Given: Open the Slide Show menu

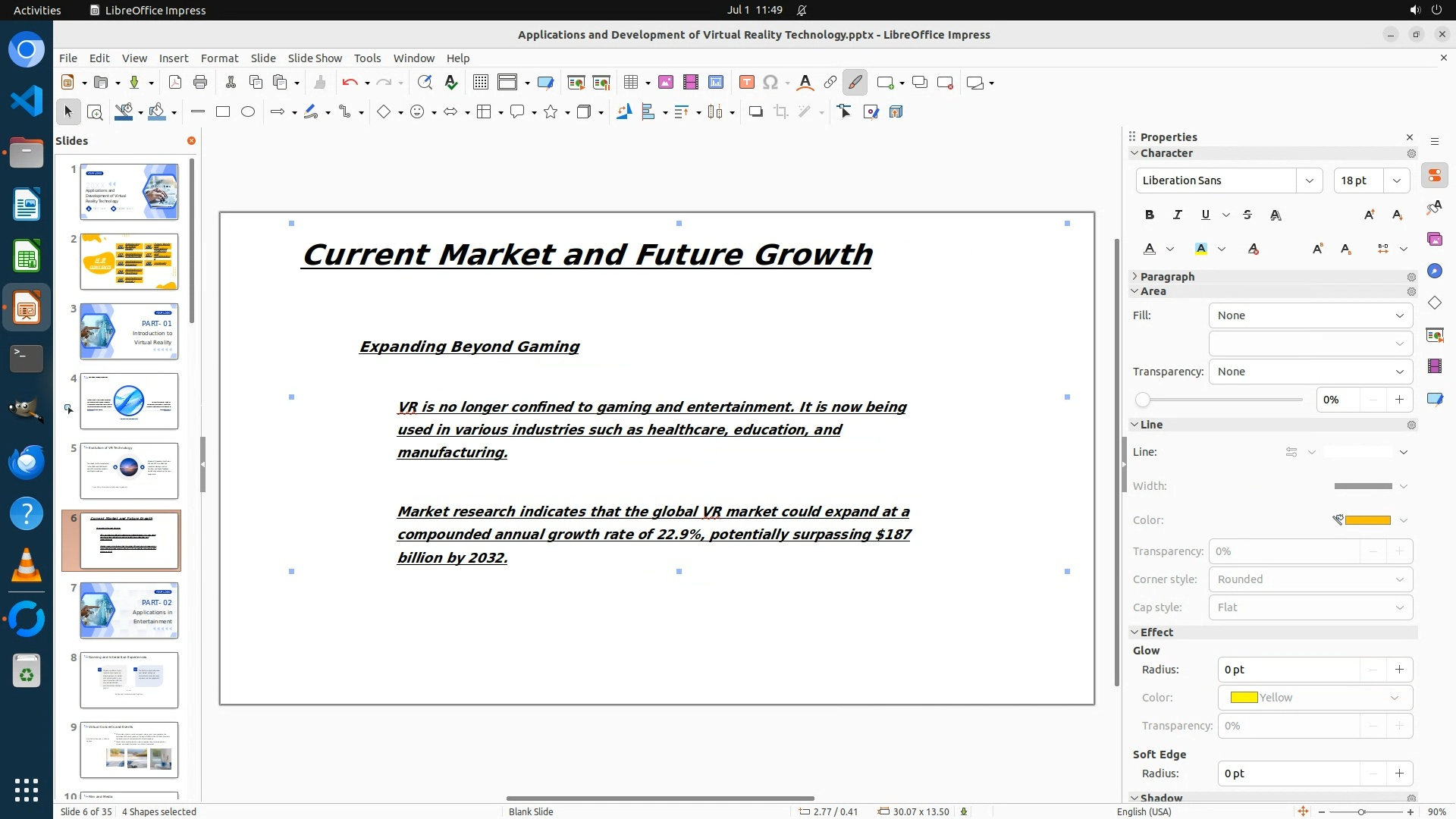Looking at the screenshot, I should (315, 58).
